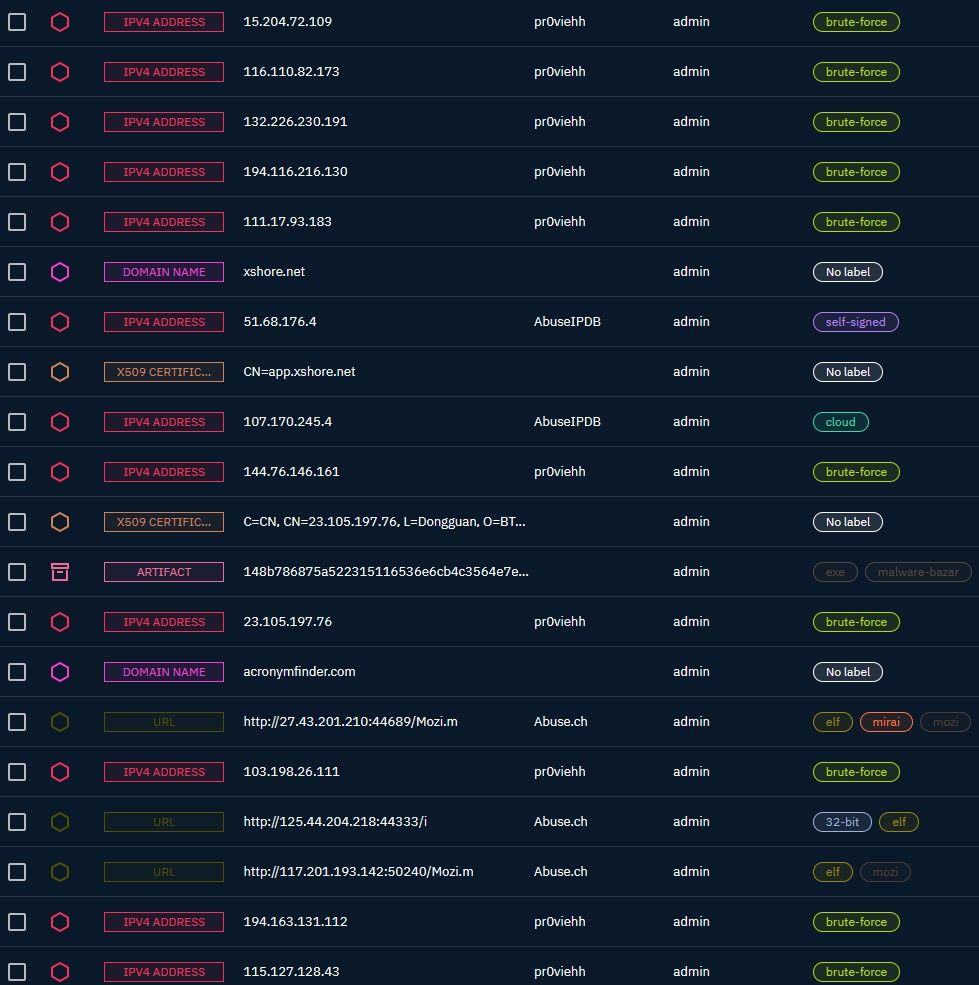Click the hexagon icon for 15.204.72.109
Screen dimensions: 979x985
point(60,22)
